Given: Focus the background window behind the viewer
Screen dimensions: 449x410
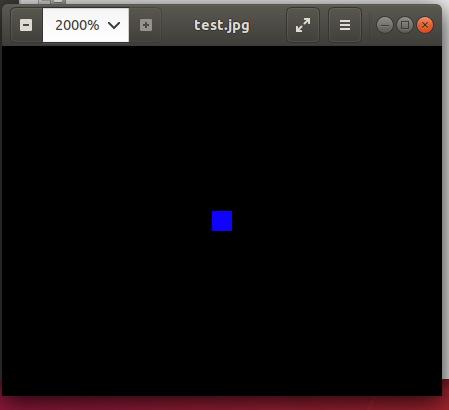Looking at the screenshot, I should 42,2.
